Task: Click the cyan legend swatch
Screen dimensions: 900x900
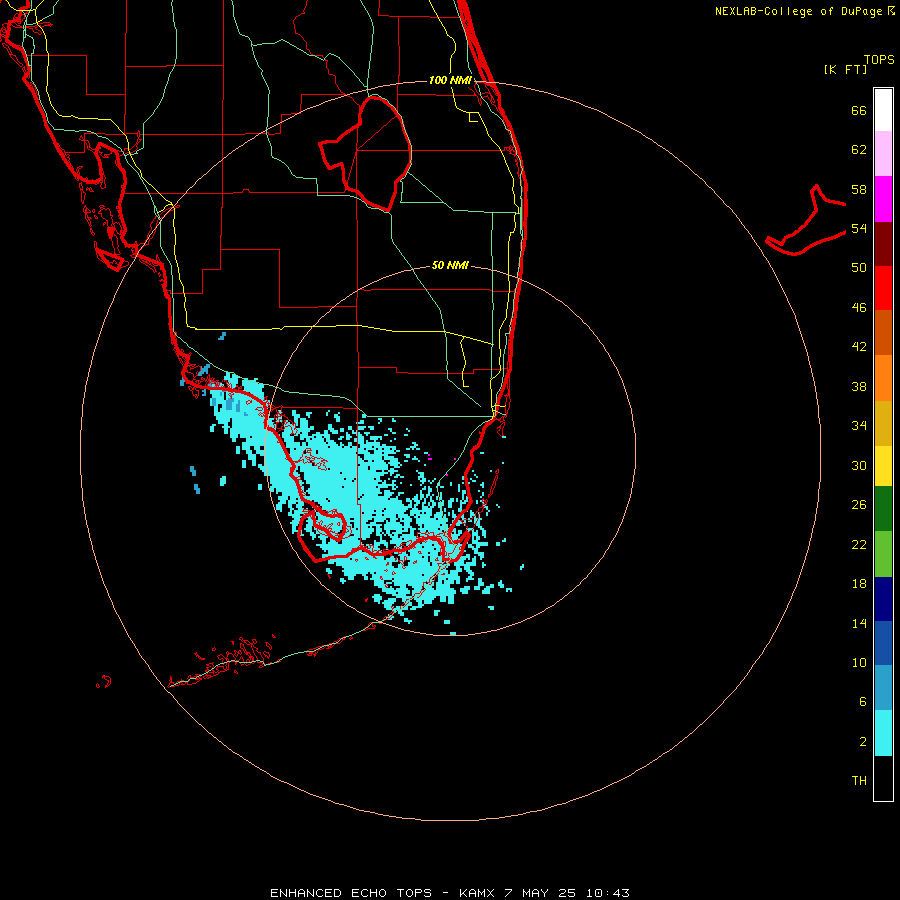Action: (x=883, y=733)
